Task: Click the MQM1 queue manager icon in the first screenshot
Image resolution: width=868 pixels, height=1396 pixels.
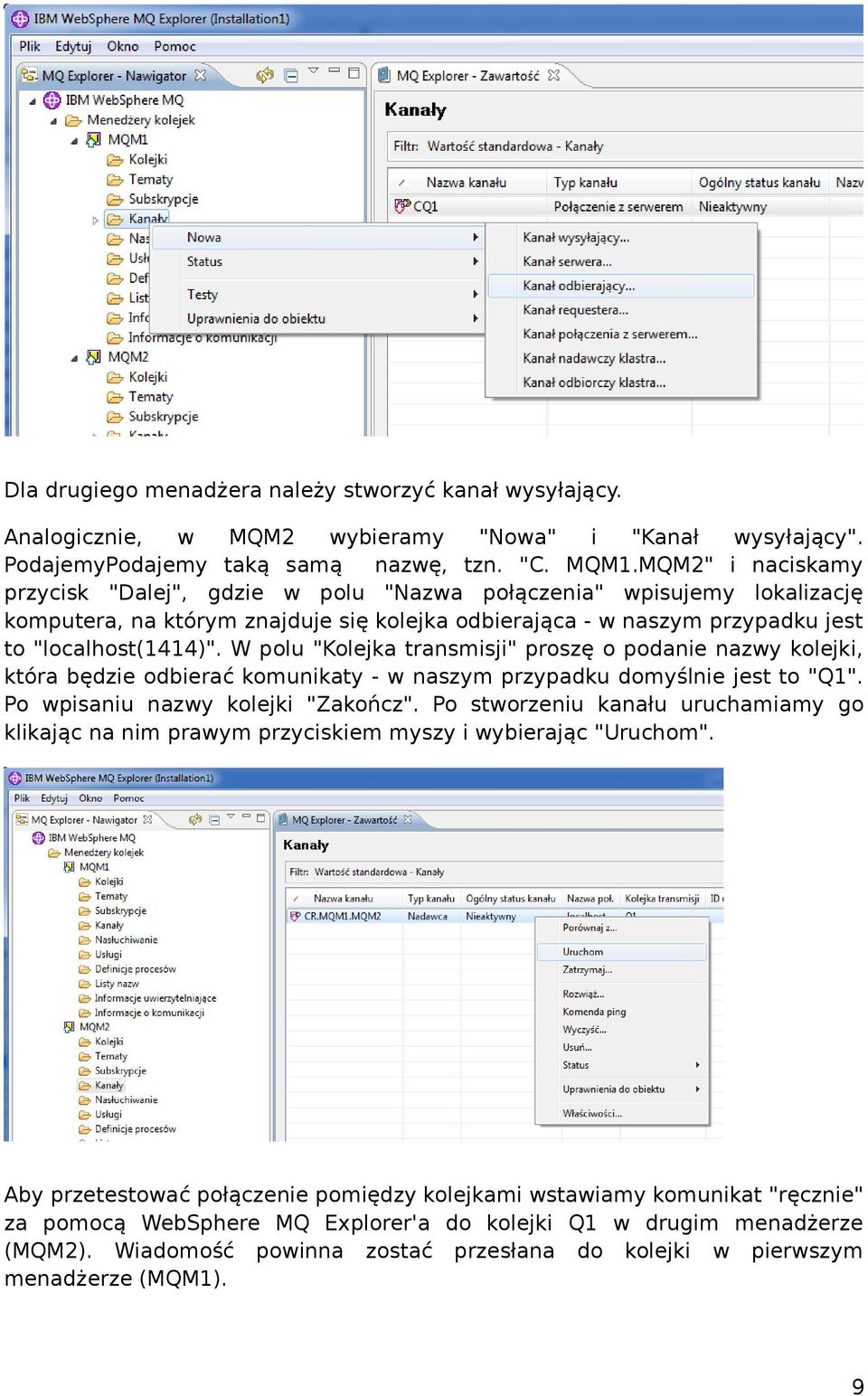Action: [93, 139]
